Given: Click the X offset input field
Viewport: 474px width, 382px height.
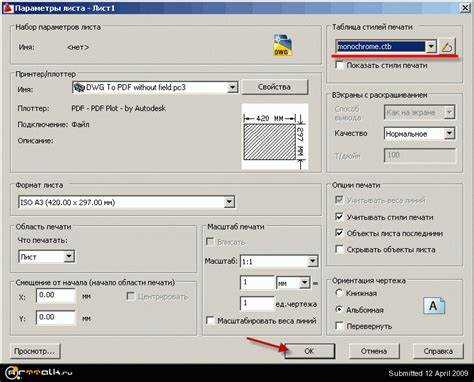Looking at the screenshot, I should click(56, 296).
